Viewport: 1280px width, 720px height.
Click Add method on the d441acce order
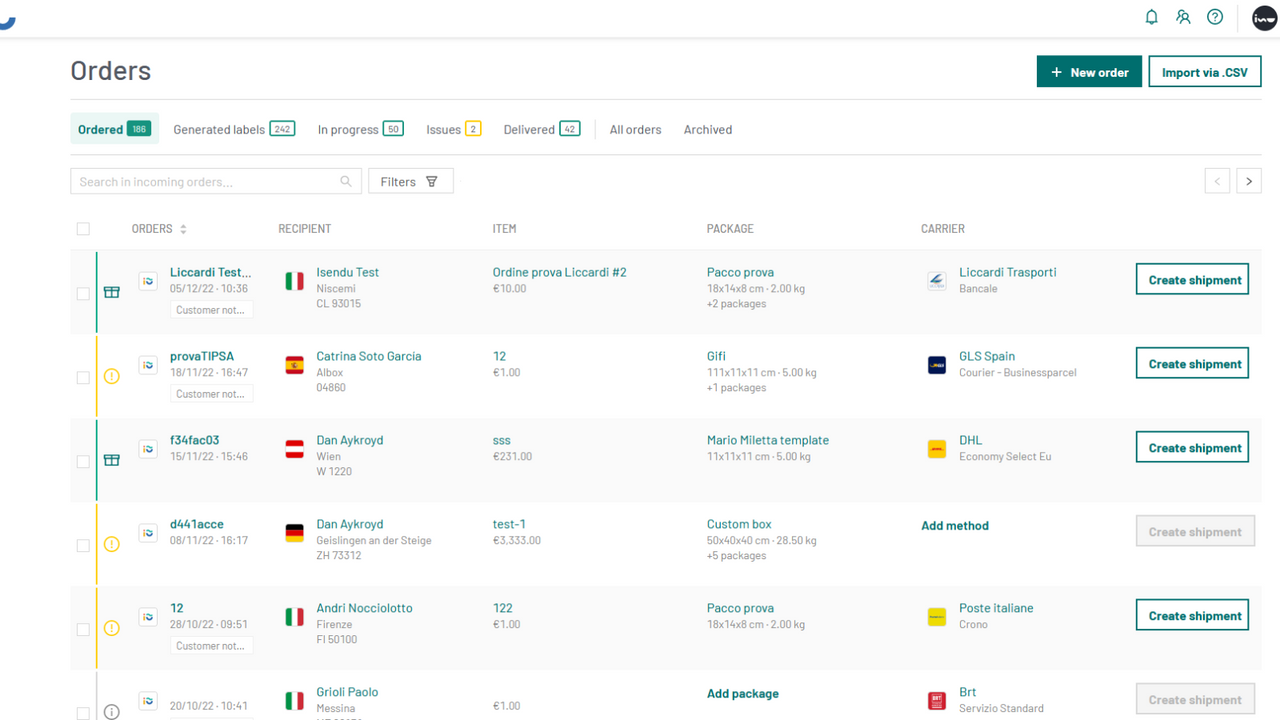[x=954, y=525]
